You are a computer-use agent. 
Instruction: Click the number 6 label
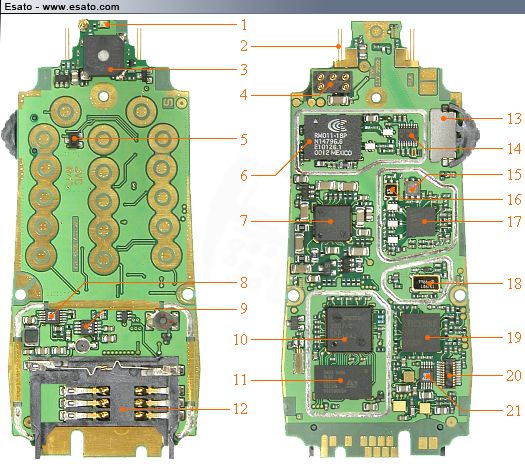(x=244, y=175)
